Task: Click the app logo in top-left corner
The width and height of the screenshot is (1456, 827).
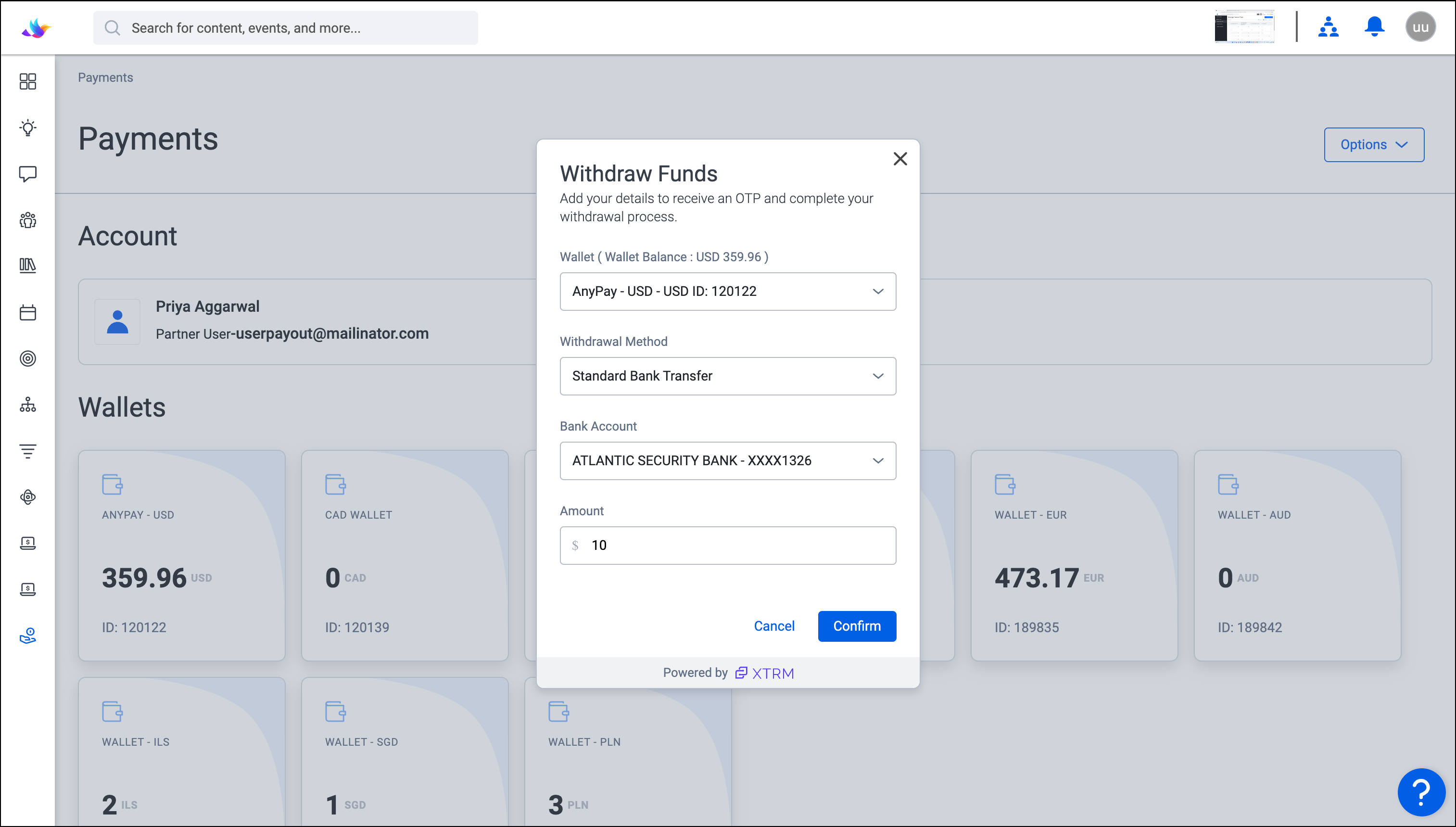Action: 37,28
